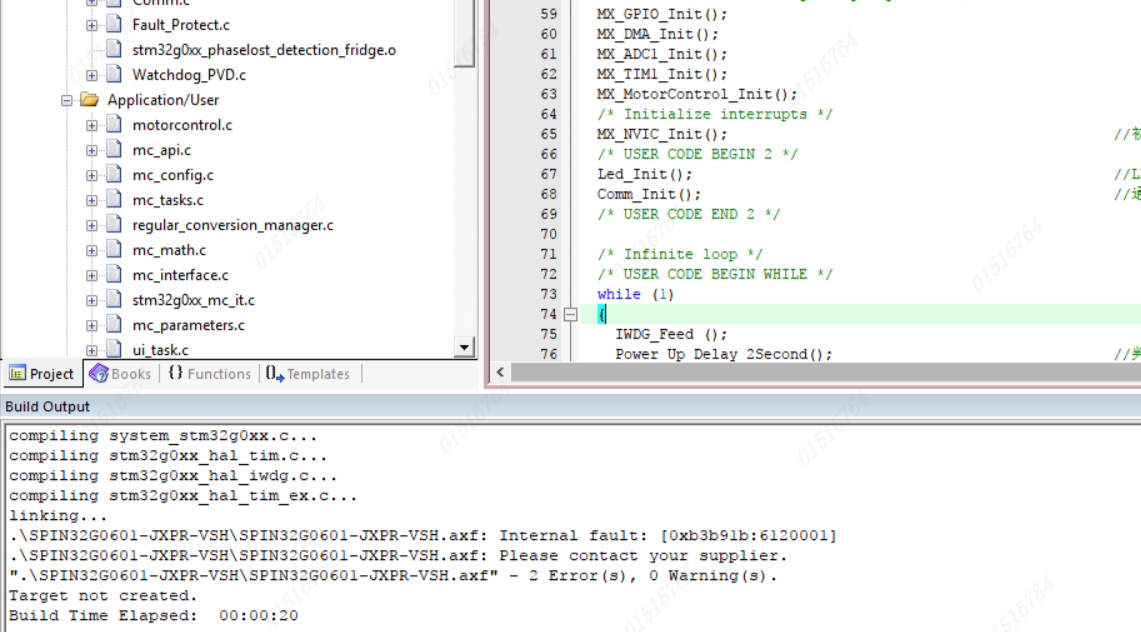Click the Watchdog_PVD.c file icon
This screenshot has width=1141, height=632.
(x=114, y=75)
